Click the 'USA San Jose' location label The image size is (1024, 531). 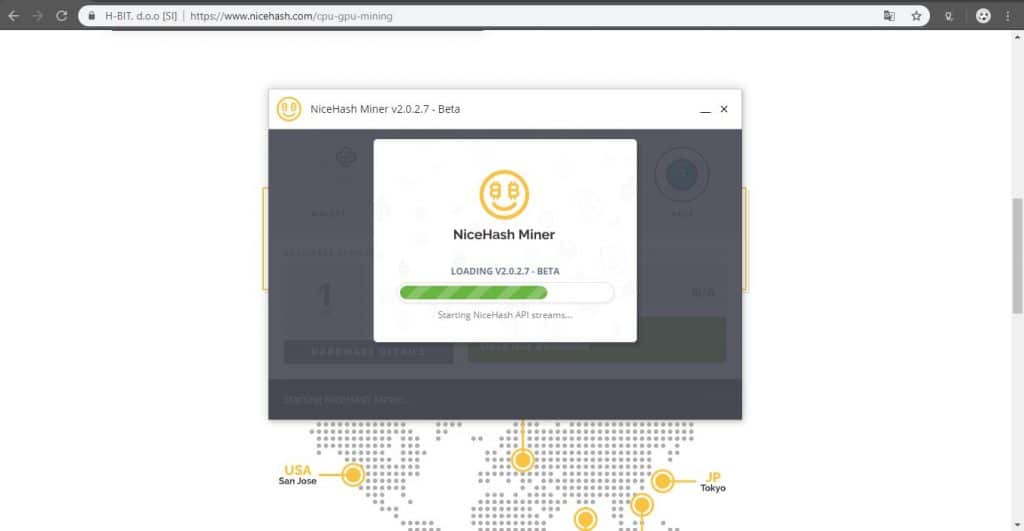298,475
